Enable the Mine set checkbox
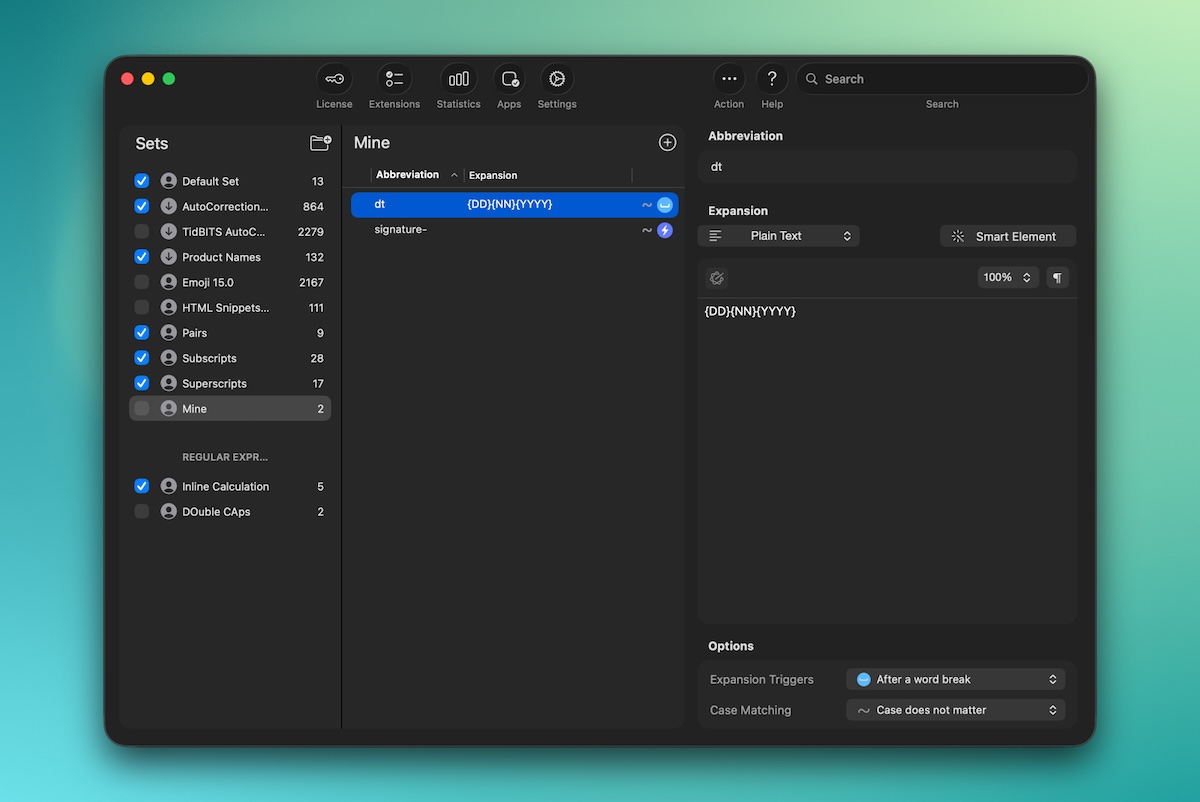Screen dimensions: 1200x802 (142, 408)
